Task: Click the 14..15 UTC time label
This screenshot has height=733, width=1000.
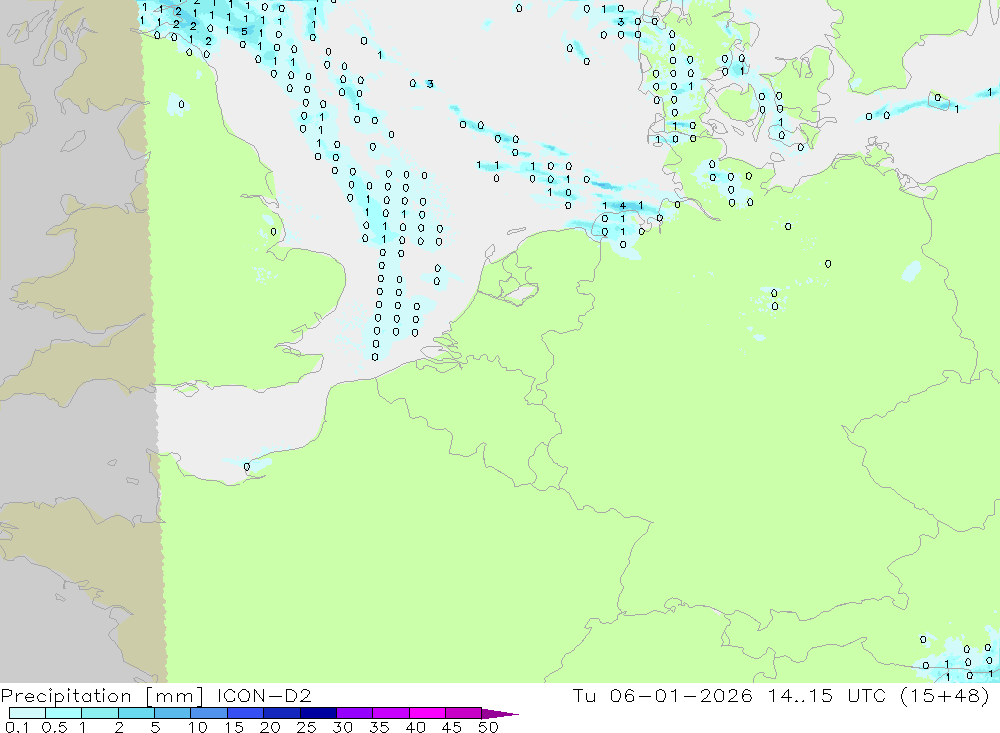Action: [x=827, y=695]
